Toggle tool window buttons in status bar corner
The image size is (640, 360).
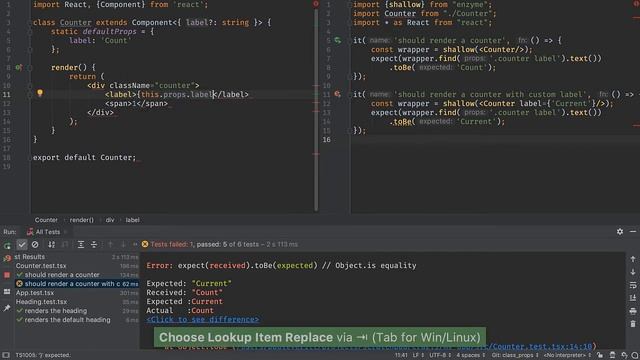(6, 355)
